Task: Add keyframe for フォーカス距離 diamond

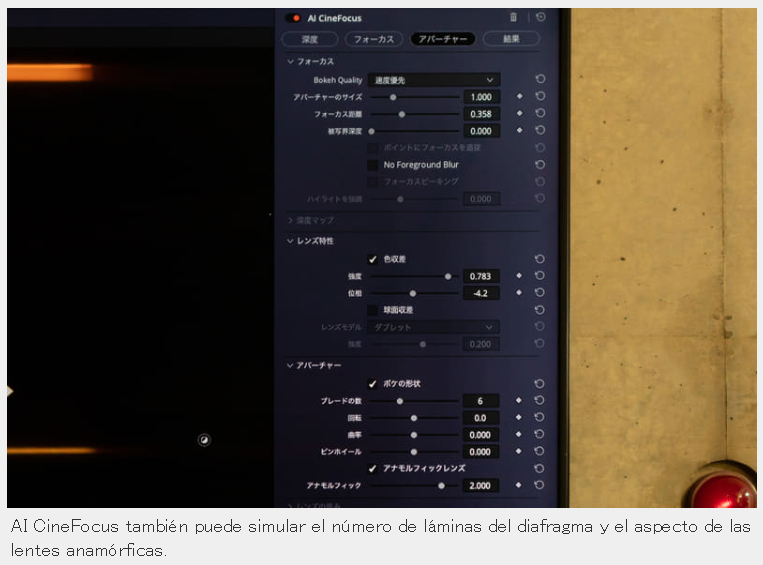Action: (x=519, y=113)
